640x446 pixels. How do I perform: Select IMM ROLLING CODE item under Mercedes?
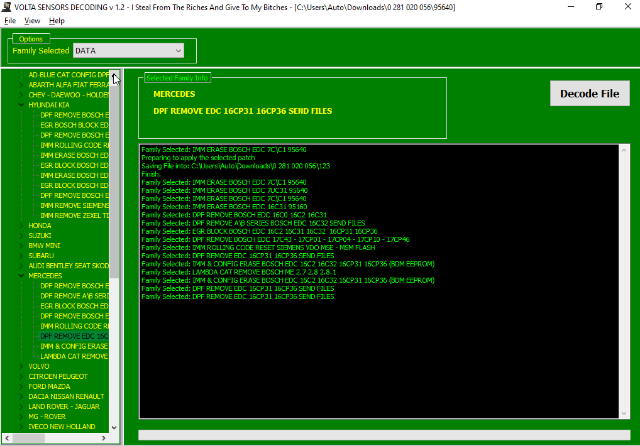(x=74, y=326)
